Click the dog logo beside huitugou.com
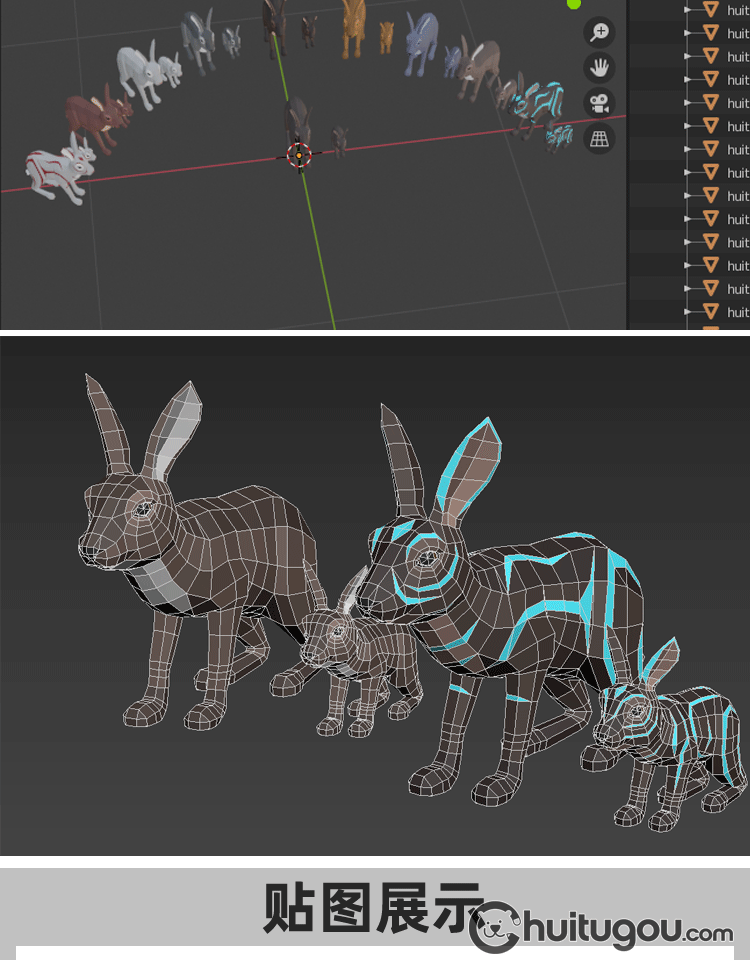This screenshot has width=750, height=960. click(x=493, y=929)
